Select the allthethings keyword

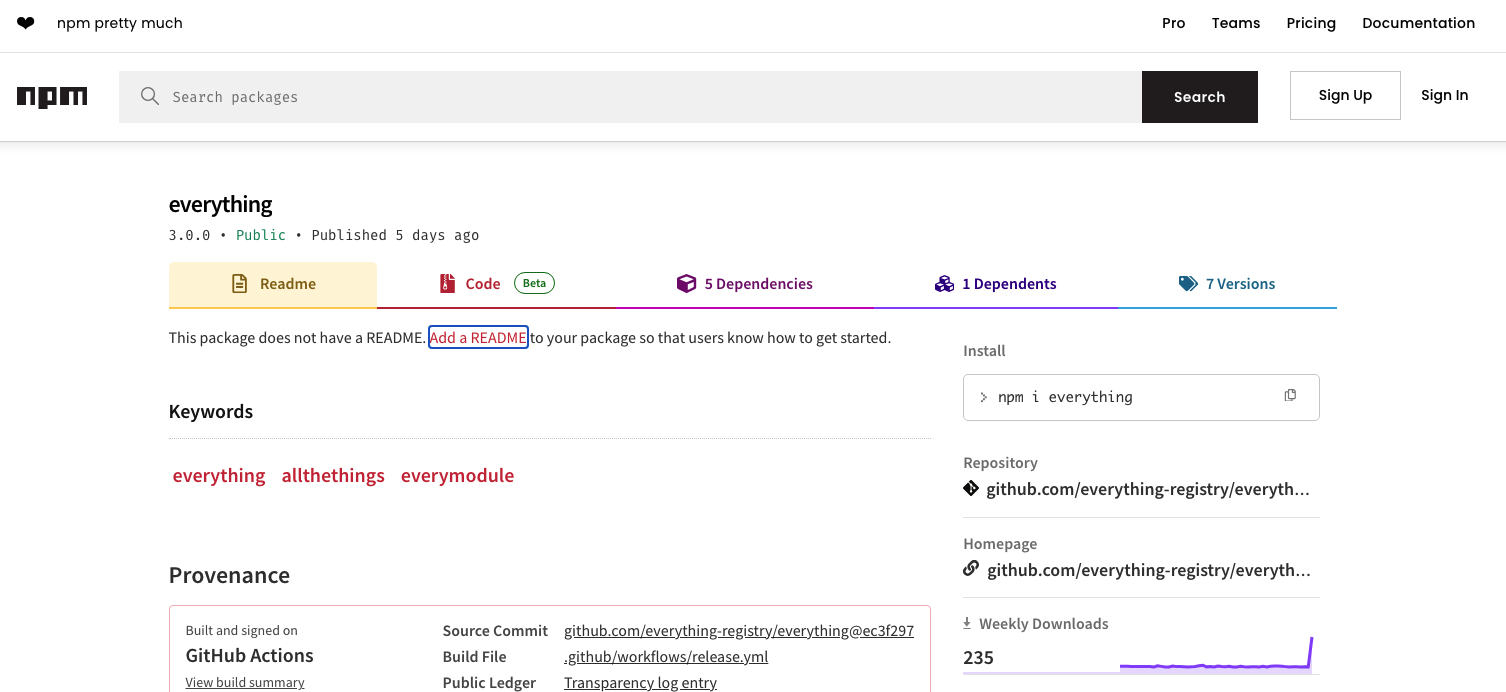[x=333, y=476]
